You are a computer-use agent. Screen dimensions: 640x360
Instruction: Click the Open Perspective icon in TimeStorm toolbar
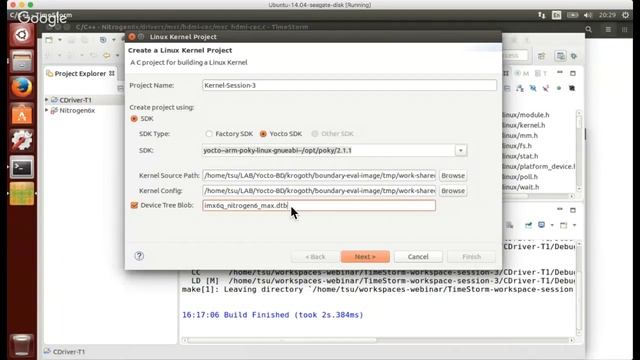tap(541, 56)
